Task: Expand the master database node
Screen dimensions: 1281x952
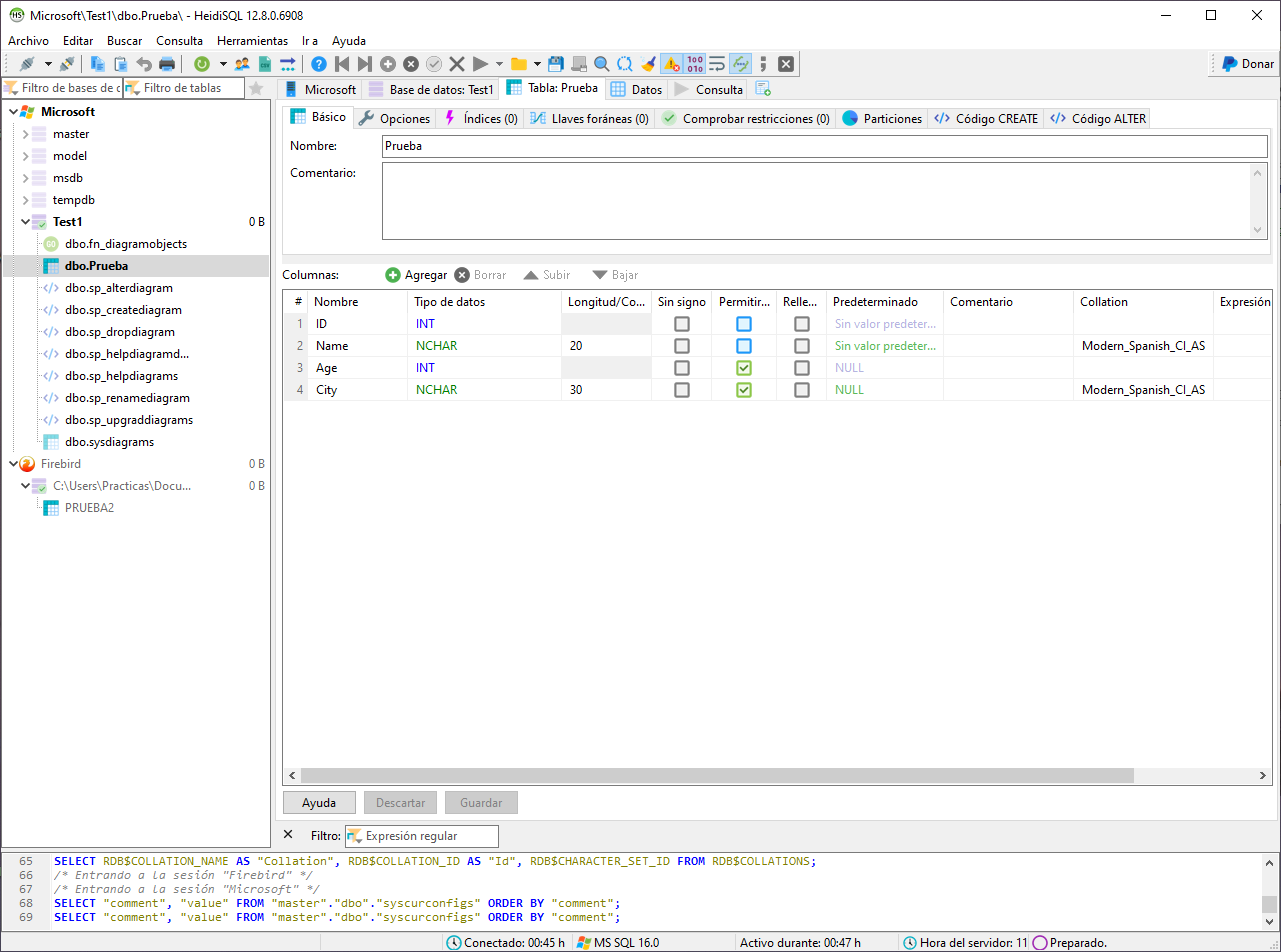Action: pyautogui.click(x=25, y=134)
